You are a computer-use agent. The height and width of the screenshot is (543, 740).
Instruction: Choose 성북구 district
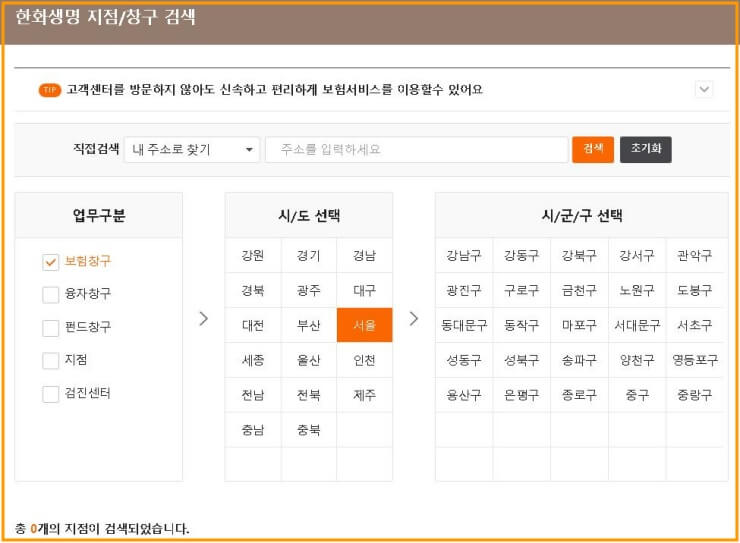pyautogui.click(x=521, y=360)
